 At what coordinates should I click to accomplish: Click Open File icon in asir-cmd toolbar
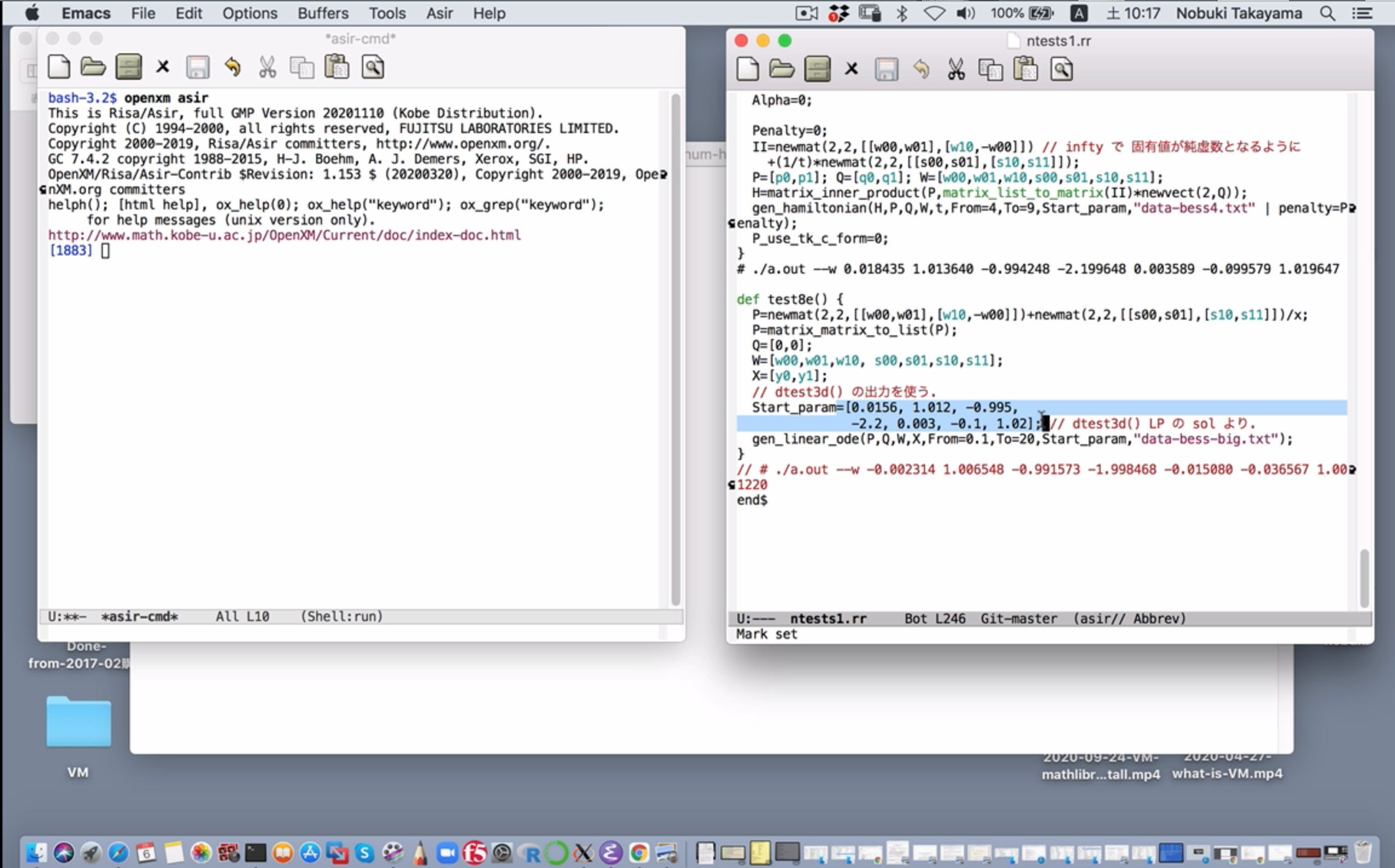[93, 67]
